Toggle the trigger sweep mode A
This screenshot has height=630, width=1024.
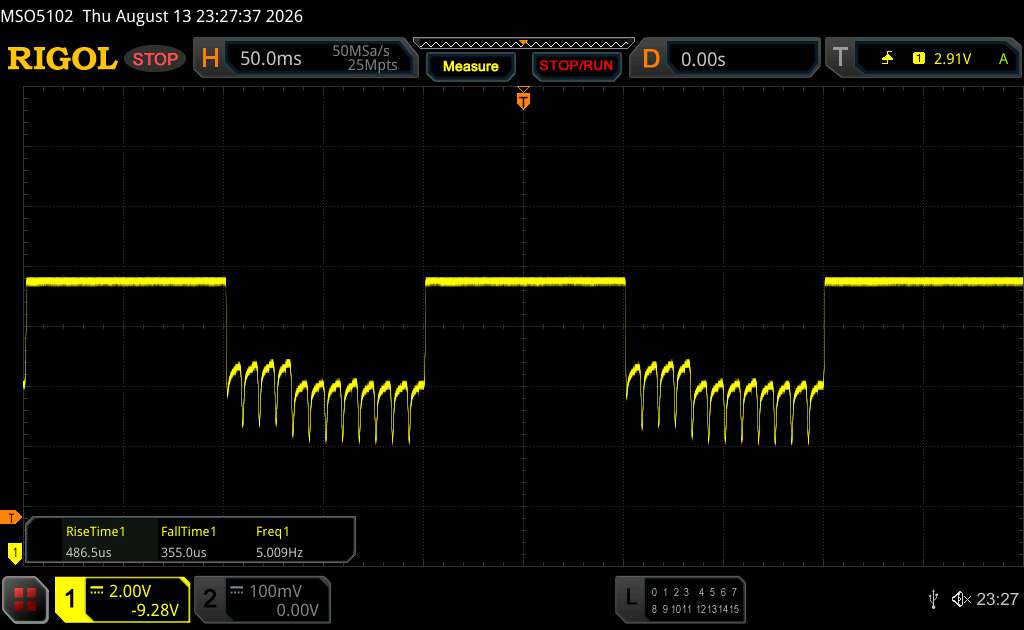[1003, 59]
